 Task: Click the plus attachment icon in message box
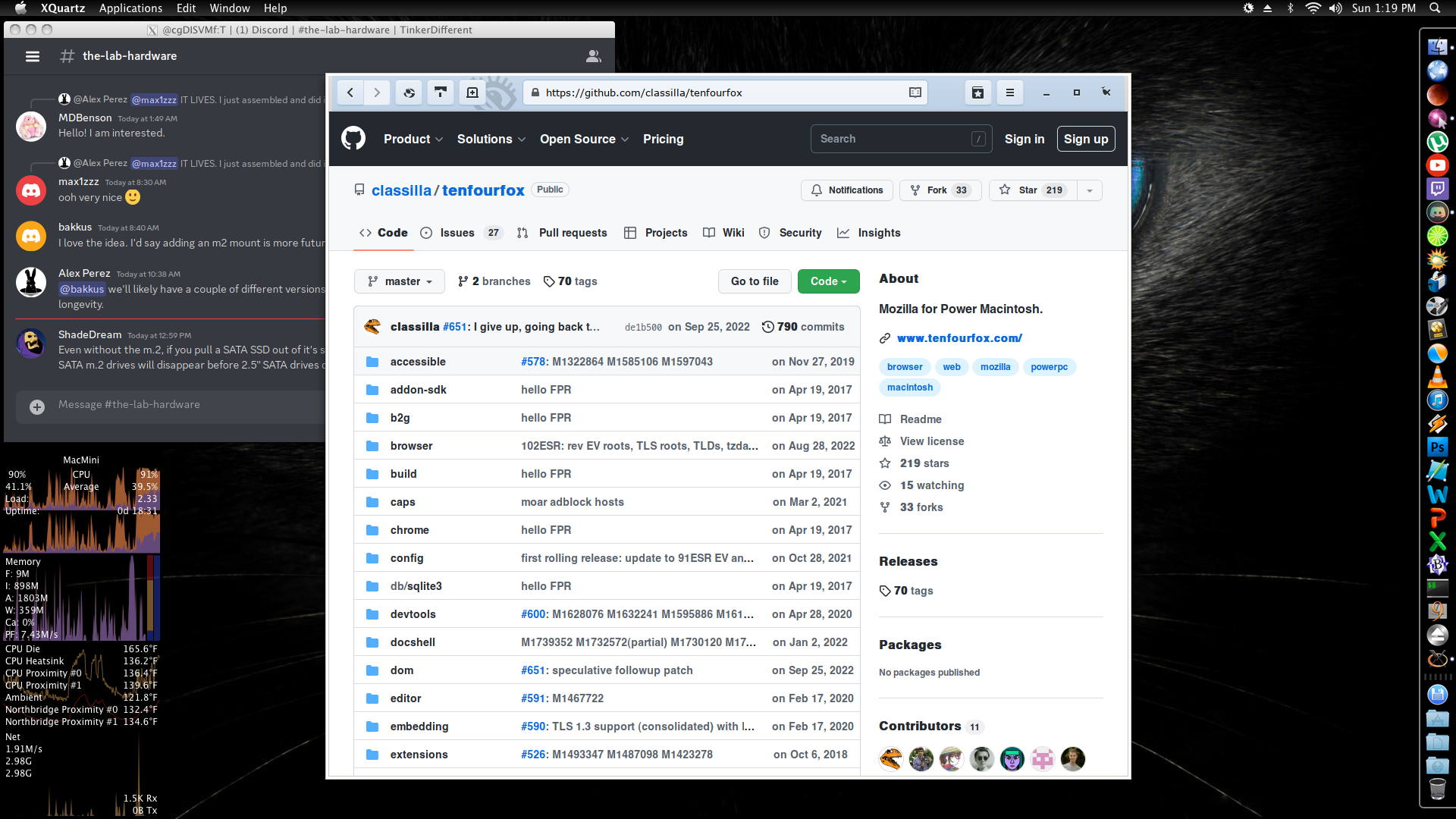click(36, 406)
